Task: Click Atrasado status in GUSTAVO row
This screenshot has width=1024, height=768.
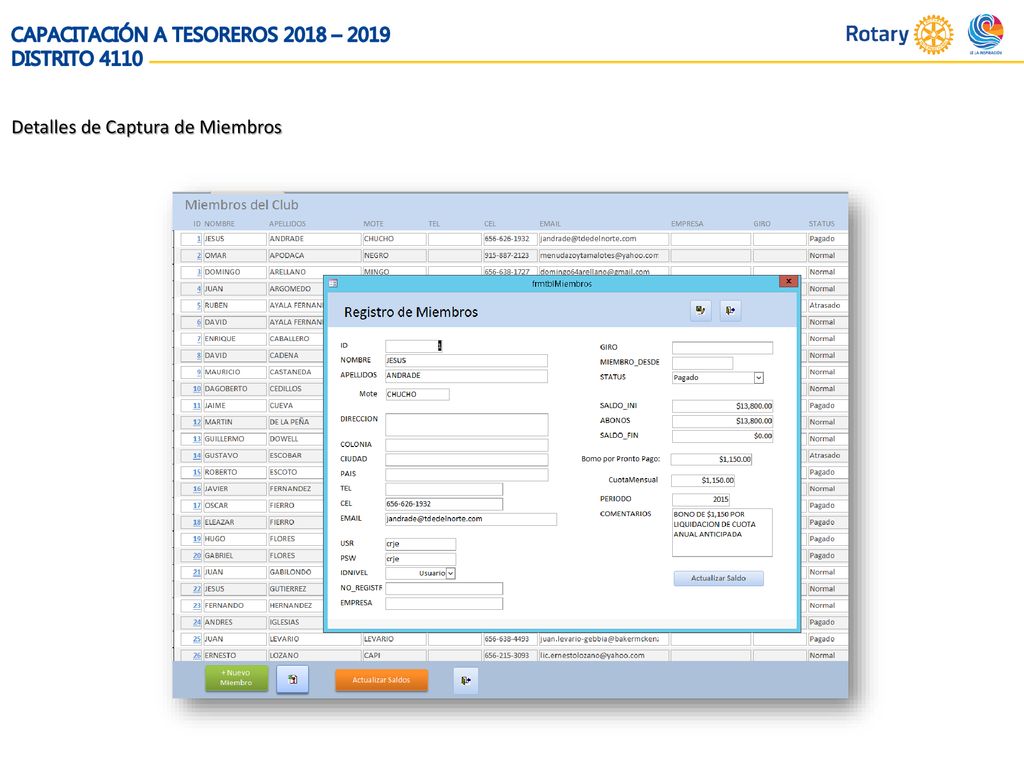Action: (827, 456)
